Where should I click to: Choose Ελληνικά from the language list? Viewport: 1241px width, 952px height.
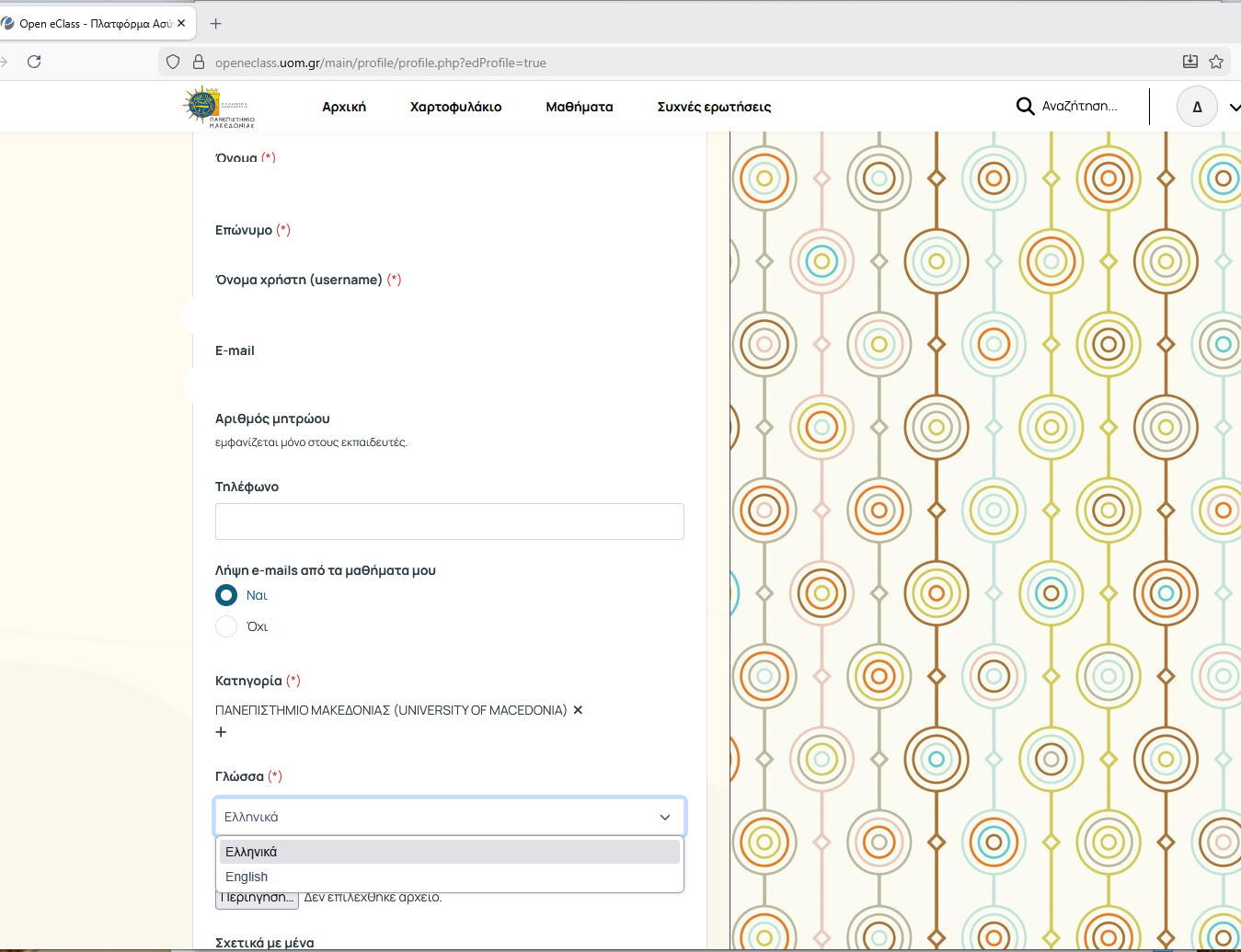point(251,852)
